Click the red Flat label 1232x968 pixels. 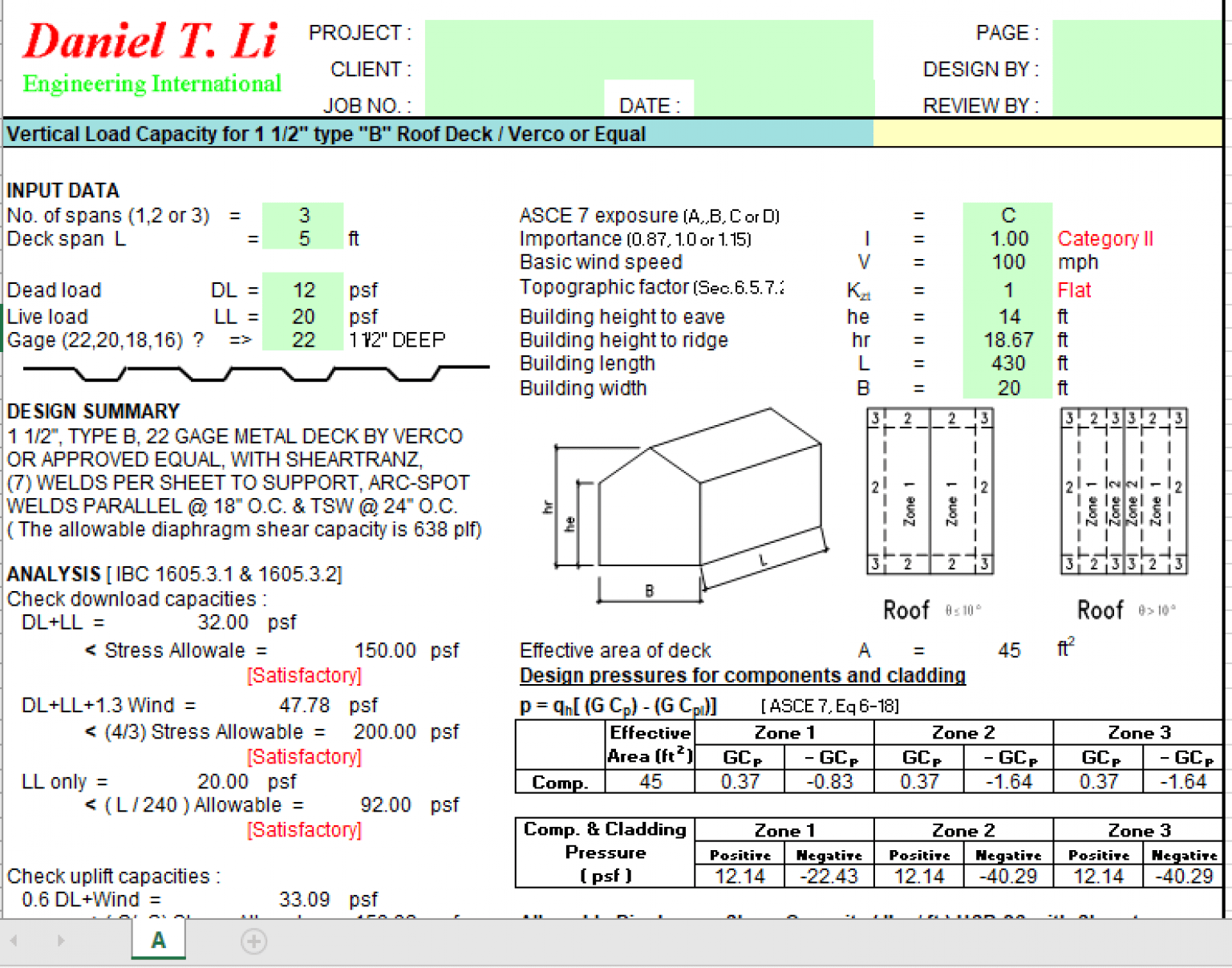coord(1074,290)
